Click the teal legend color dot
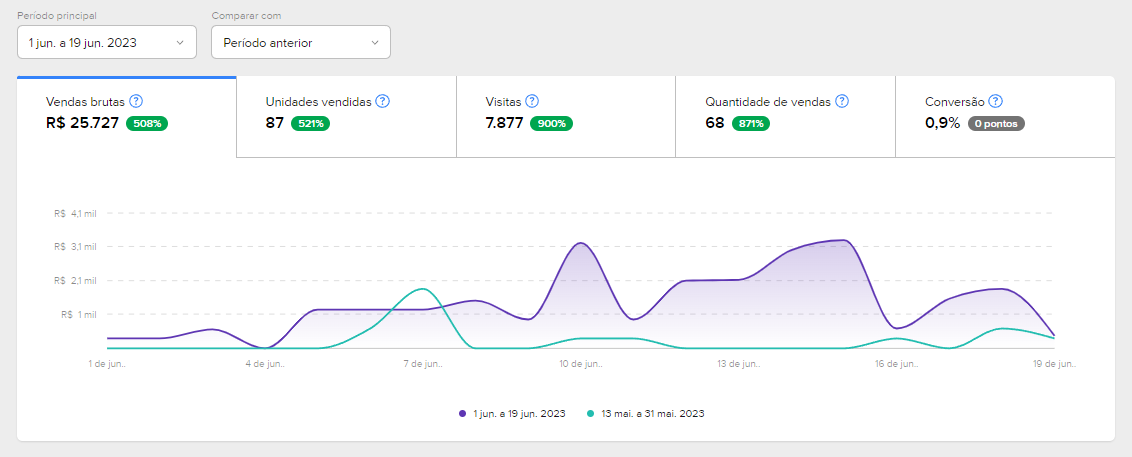The height and width of the screenshot is (457, 1132). point(591,413)
